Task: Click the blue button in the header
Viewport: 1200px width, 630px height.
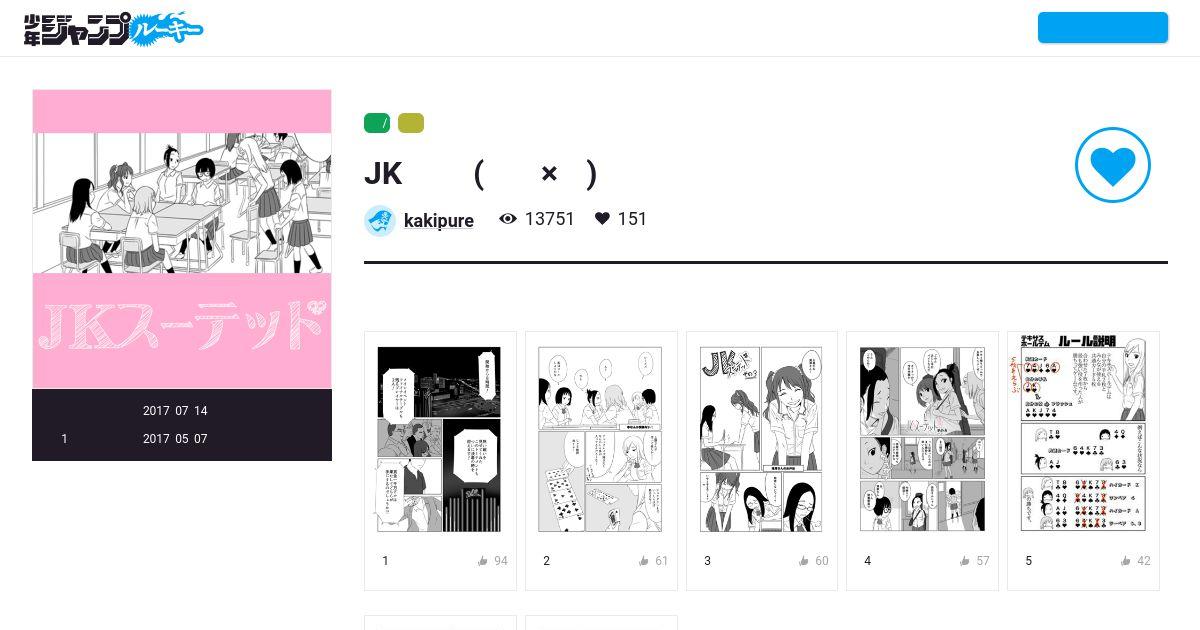Action: [x=1103, y=27]
